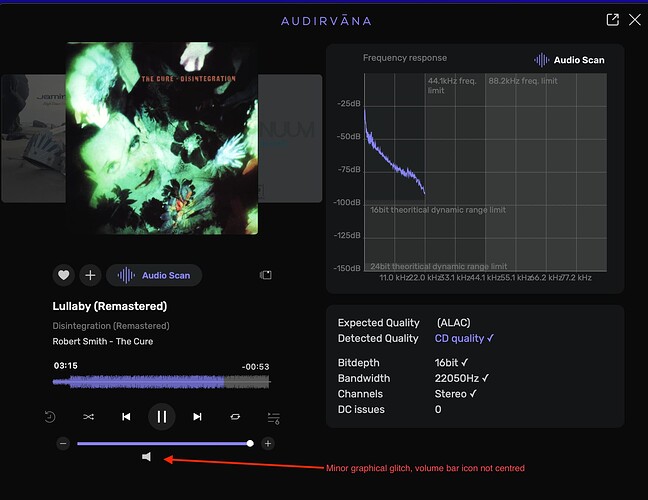The image size is (648, 500).
Task: Toggle repeat mode
Action: pos(235,417)
